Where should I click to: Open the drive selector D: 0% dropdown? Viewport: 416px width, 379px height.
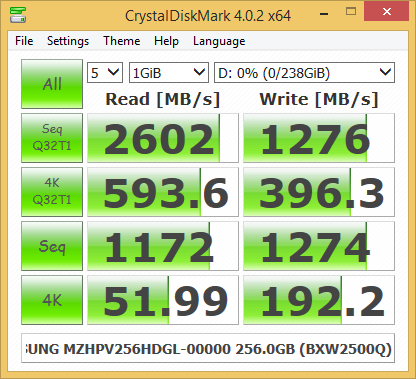point(304,72)
